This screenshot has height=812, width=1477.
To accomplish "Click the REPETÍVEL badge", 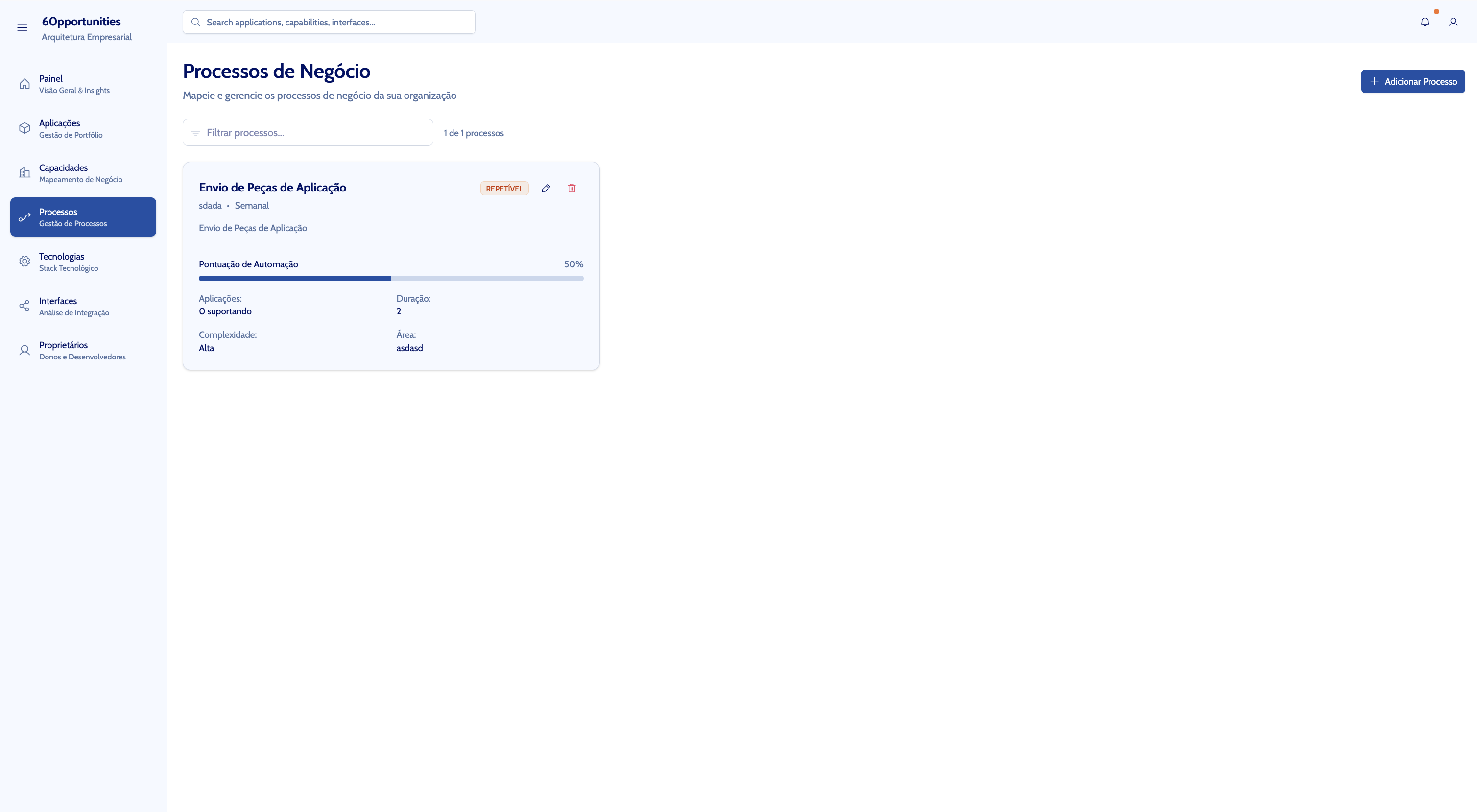I will (504, 189).
